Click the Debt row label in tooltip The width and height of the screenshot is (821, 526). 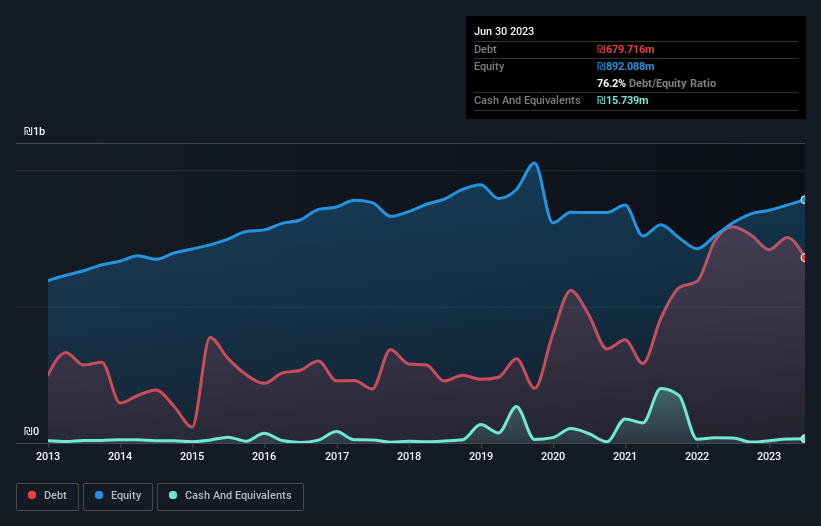point(485,49)
